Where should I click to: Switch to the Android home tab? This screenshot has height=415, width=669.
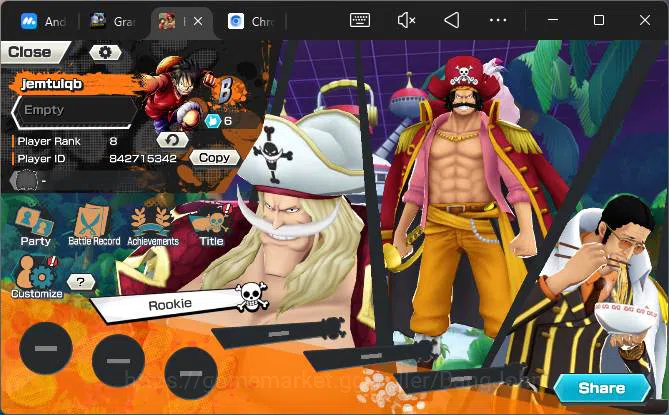click(43, 21)
